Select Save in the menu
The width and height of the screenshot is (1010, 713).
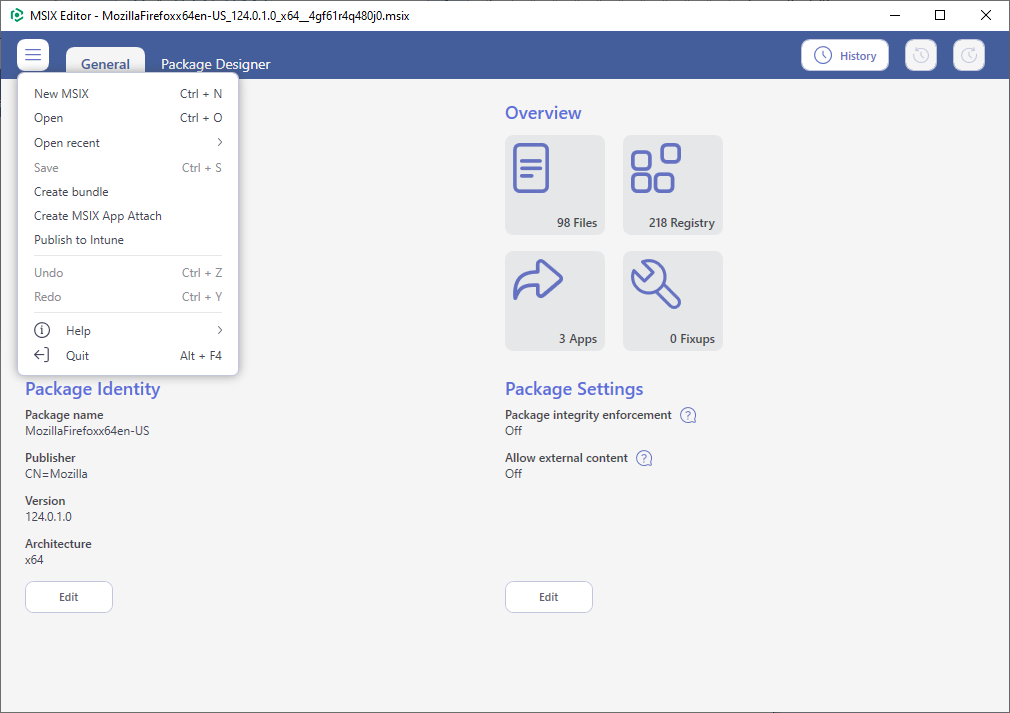[128, 167]
